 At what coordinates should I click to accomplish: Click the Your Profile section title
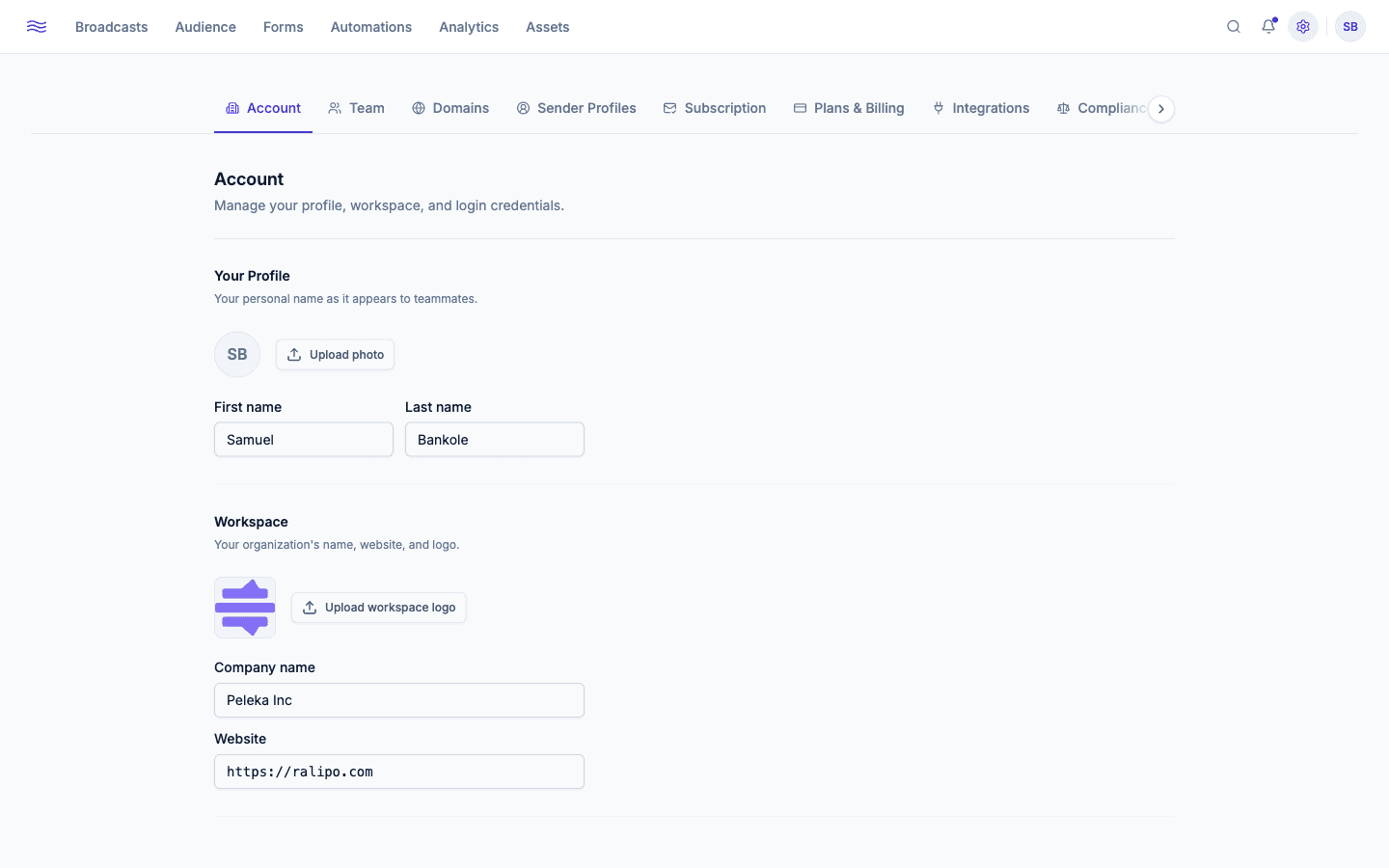tap(252, 276)
